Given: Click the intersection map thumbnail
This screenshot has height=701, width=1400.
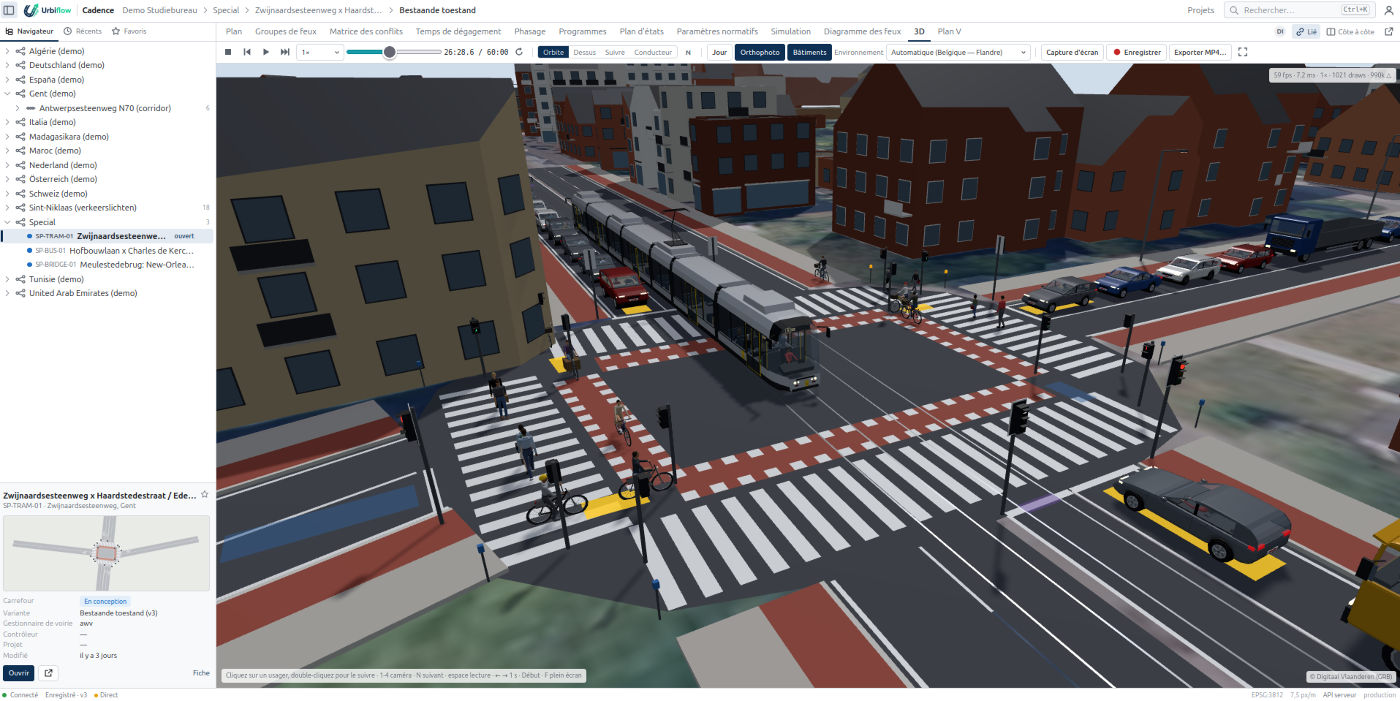Looking at the screenshot, I should [x=106, y=552].
